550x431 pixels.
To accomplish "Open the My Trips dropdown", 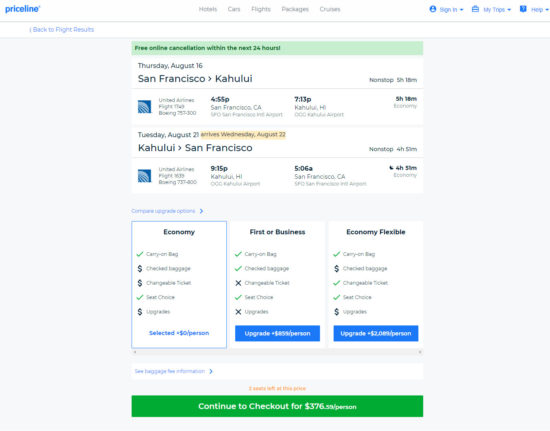I will (491, 9).
